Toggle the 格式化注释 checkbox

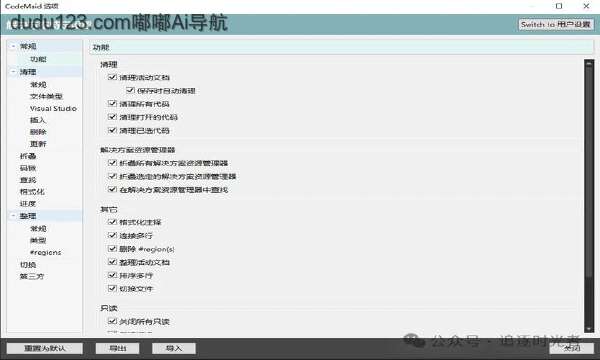pos(112,222)
